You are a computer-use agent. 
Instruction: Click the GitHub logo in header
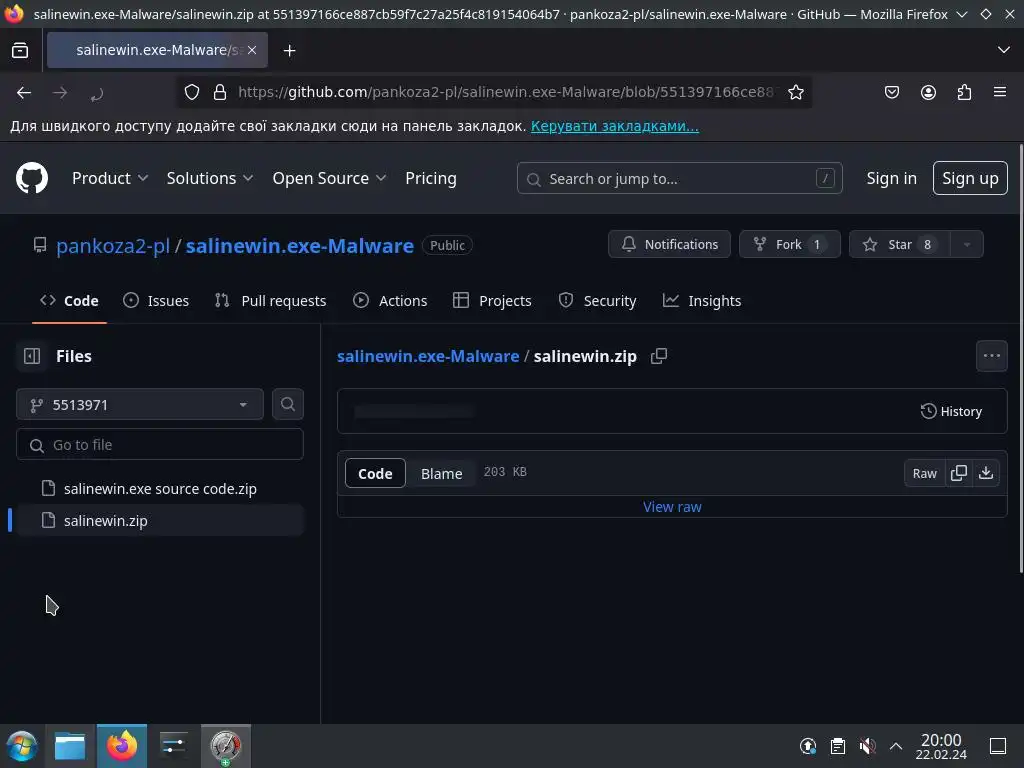pos(31,178)
